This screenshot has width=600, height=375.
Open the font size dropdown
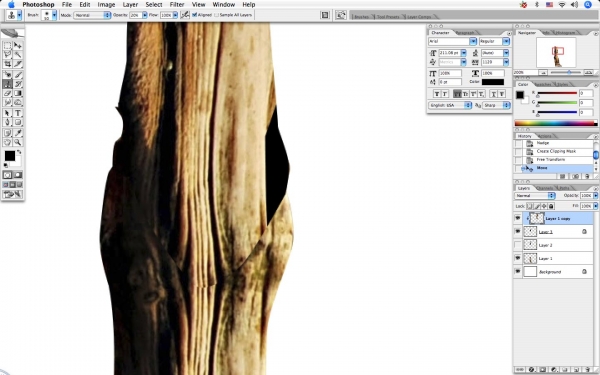(463, 53)
